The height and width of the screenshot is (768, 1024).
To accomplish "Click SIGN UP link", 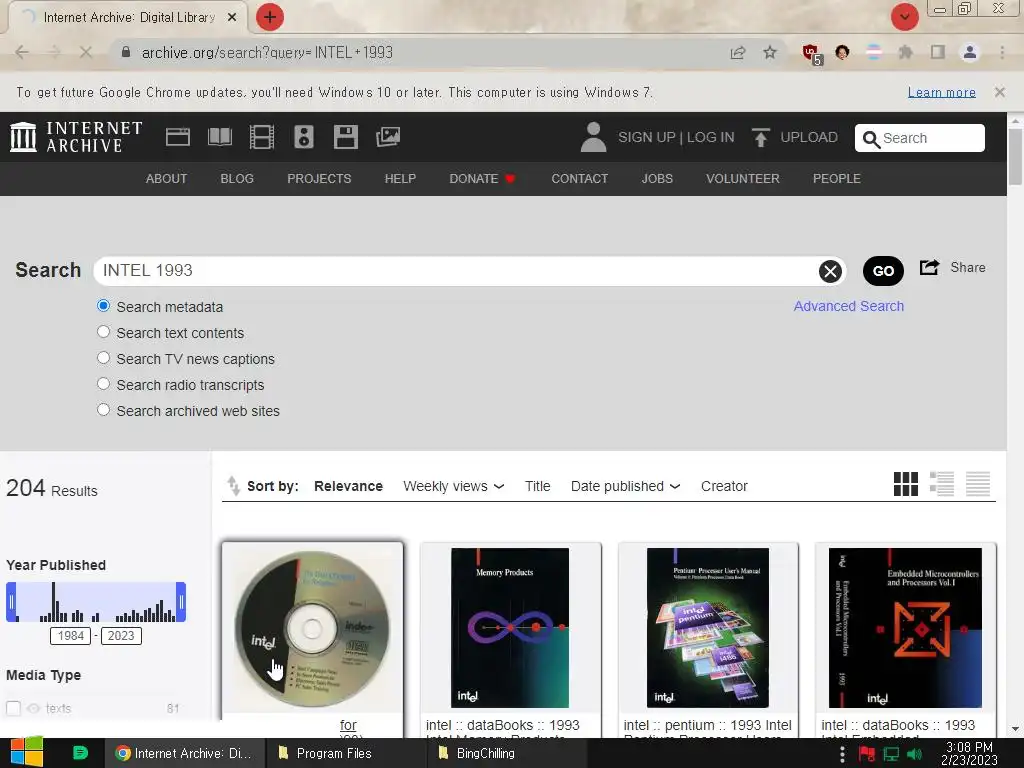I will pyautogui.click(x=647, y=137).
